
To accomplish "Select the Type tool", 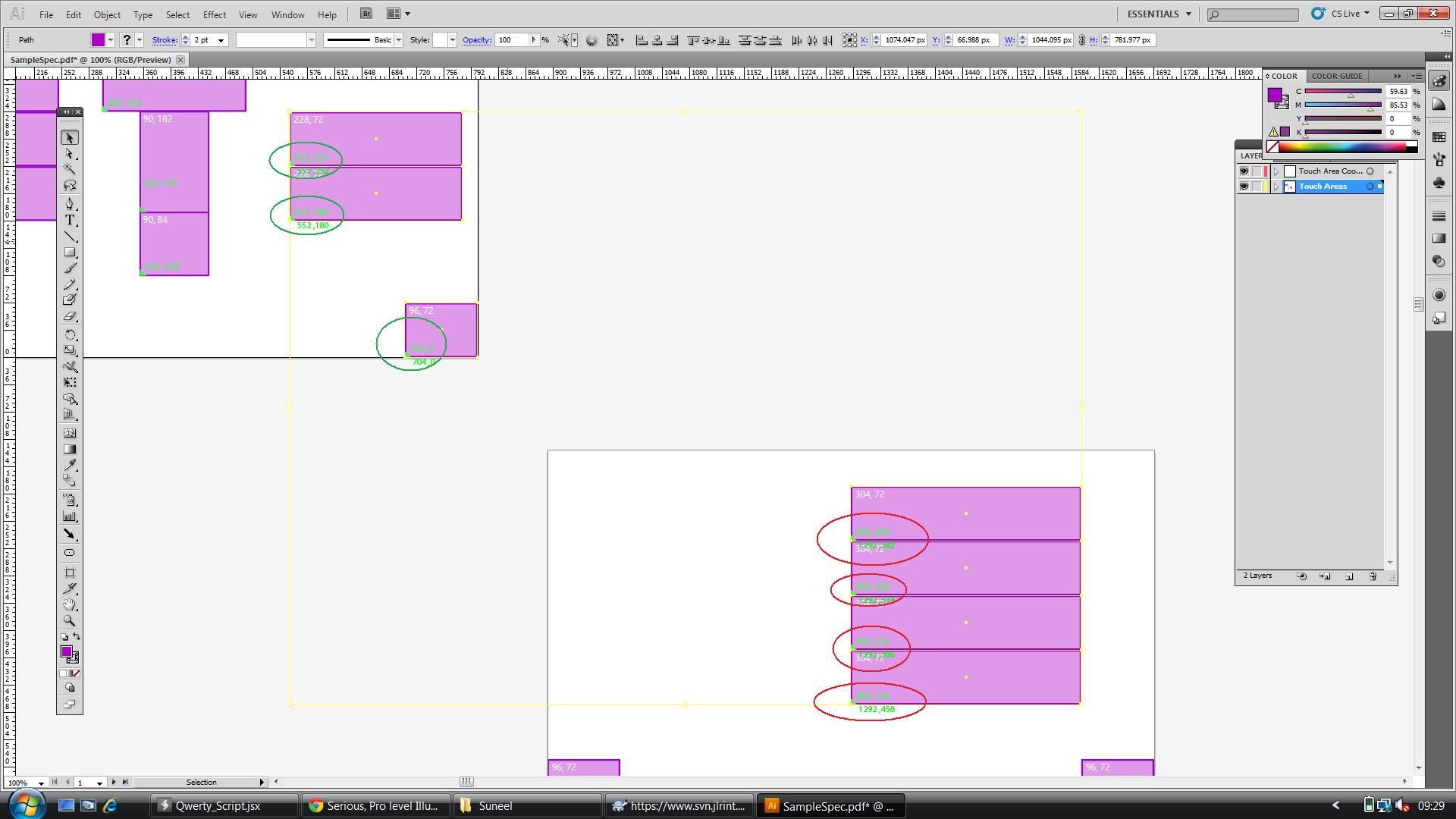I will [70, 220].
